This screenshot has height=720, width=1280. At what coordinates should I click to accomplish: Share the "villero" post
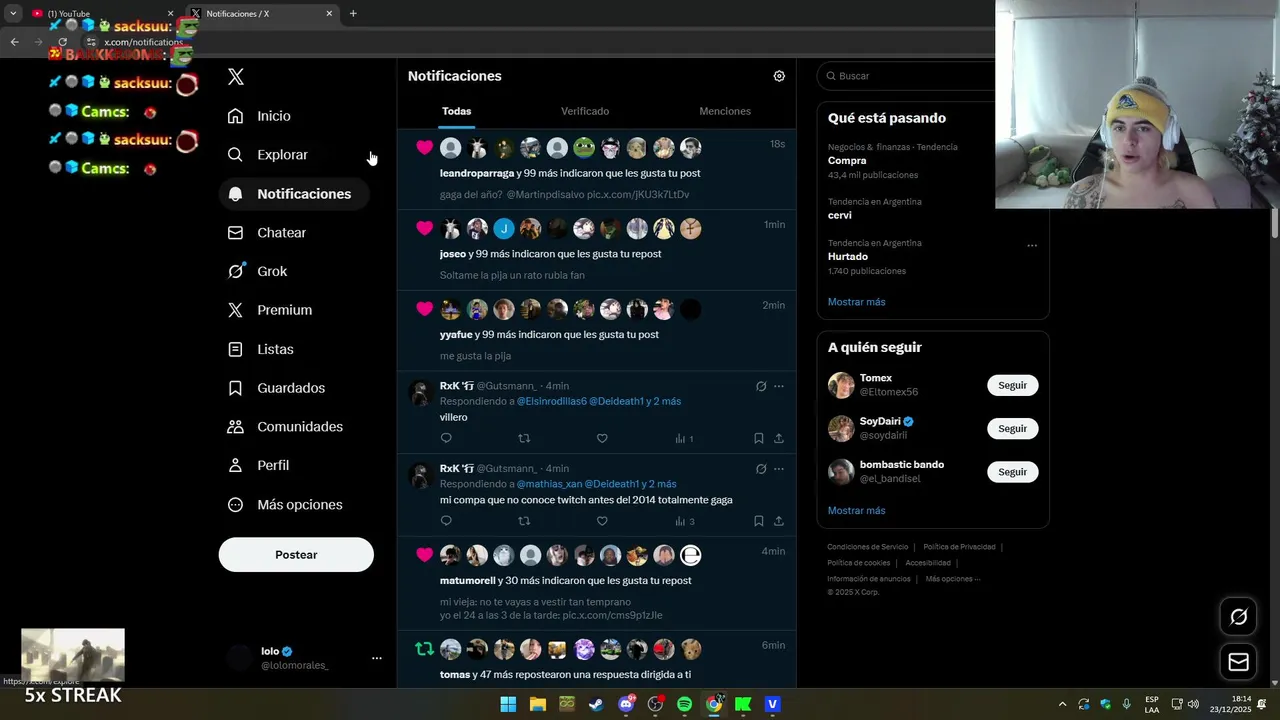coord(779,438)
